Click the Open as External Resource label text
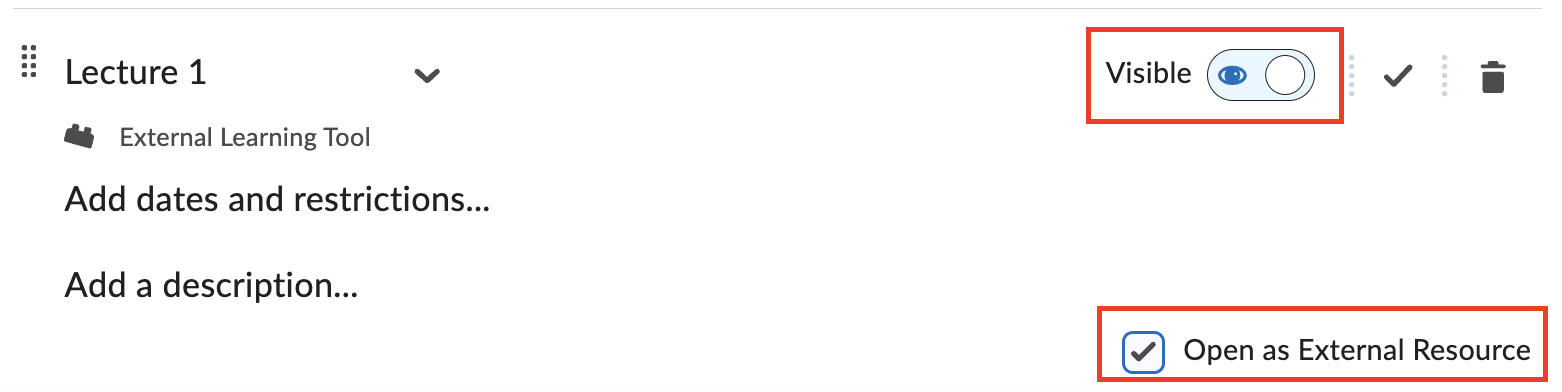The image size is (1562, 392). [x=1357, y=351]
